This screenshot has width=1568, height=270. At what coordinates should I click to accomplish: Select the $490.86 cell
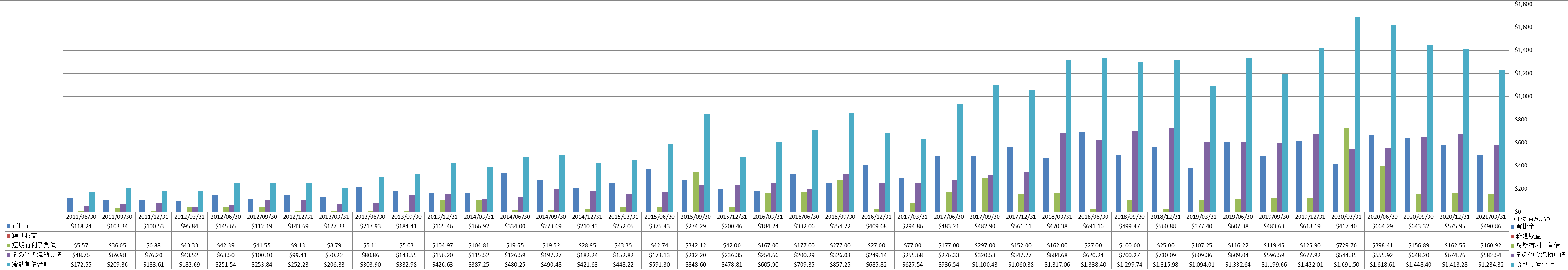click(x=1491, y=226)
